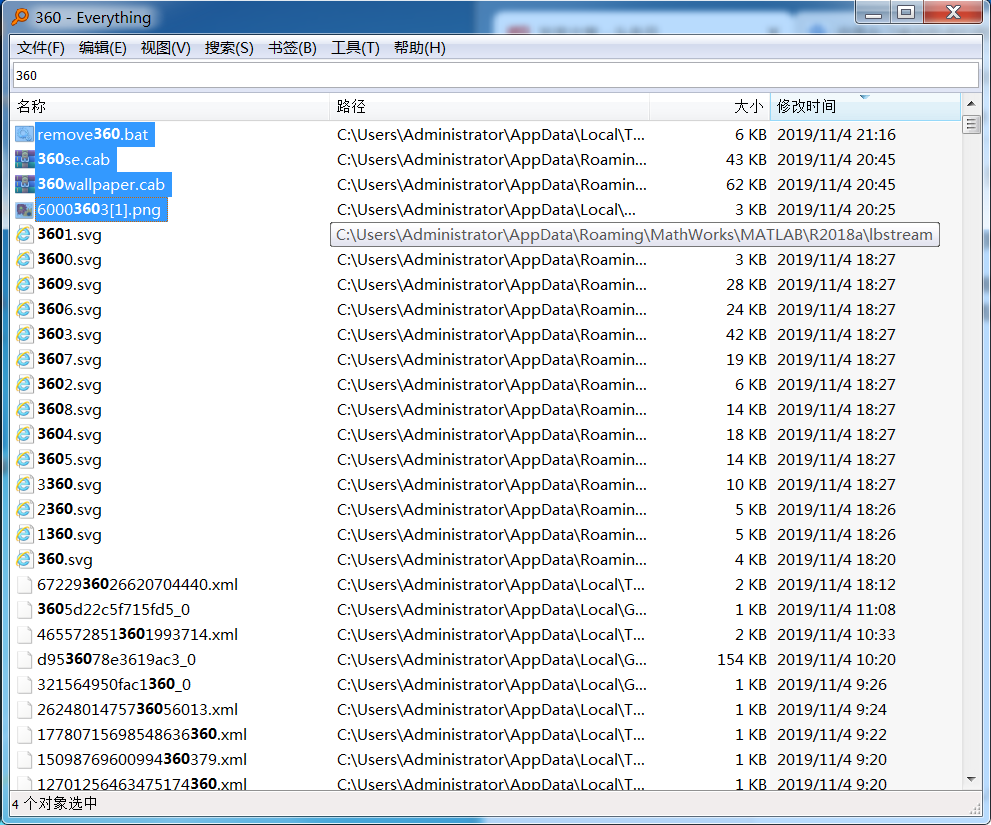Click the blank icon of 672293602662070 4440.xml
991x825 pixels.
(x=24, y=585)
